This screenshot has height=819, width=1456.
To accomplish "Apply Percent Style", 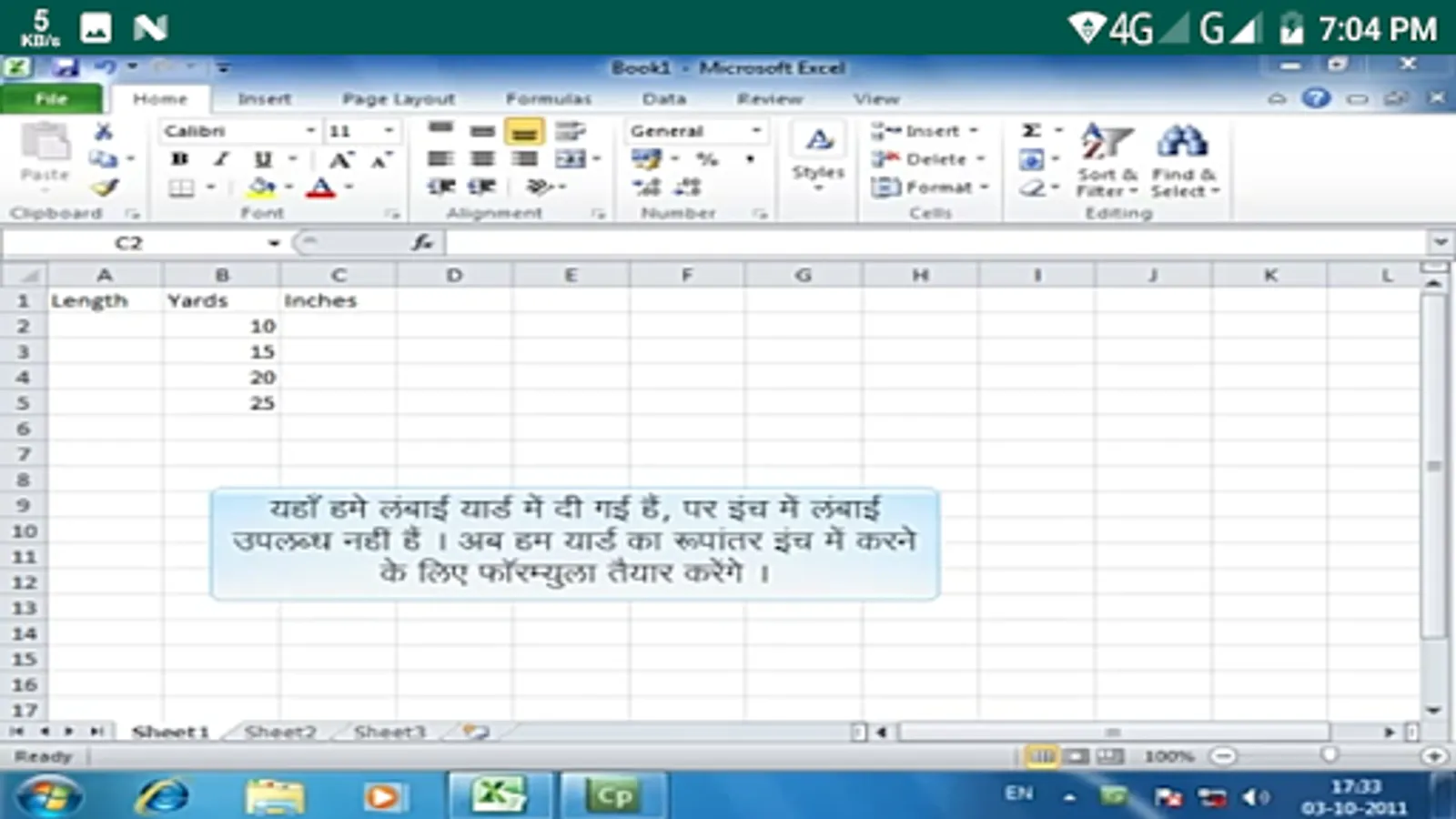I will coord(707,159).
